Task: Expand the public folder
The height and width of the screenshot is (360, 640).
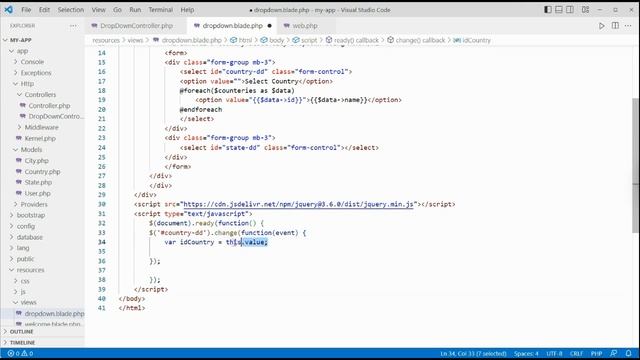Action: 42,259
